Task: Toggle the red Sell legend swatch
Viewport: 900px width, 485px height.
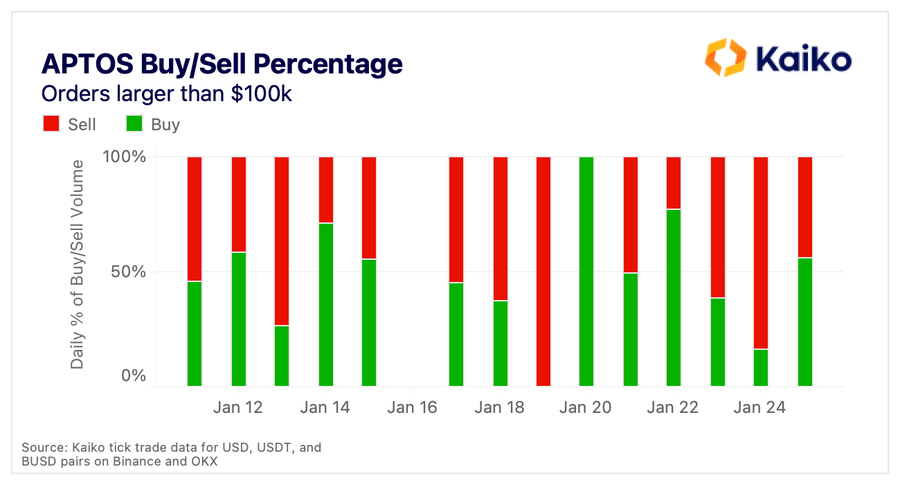Action: click(x=51, y=123)
